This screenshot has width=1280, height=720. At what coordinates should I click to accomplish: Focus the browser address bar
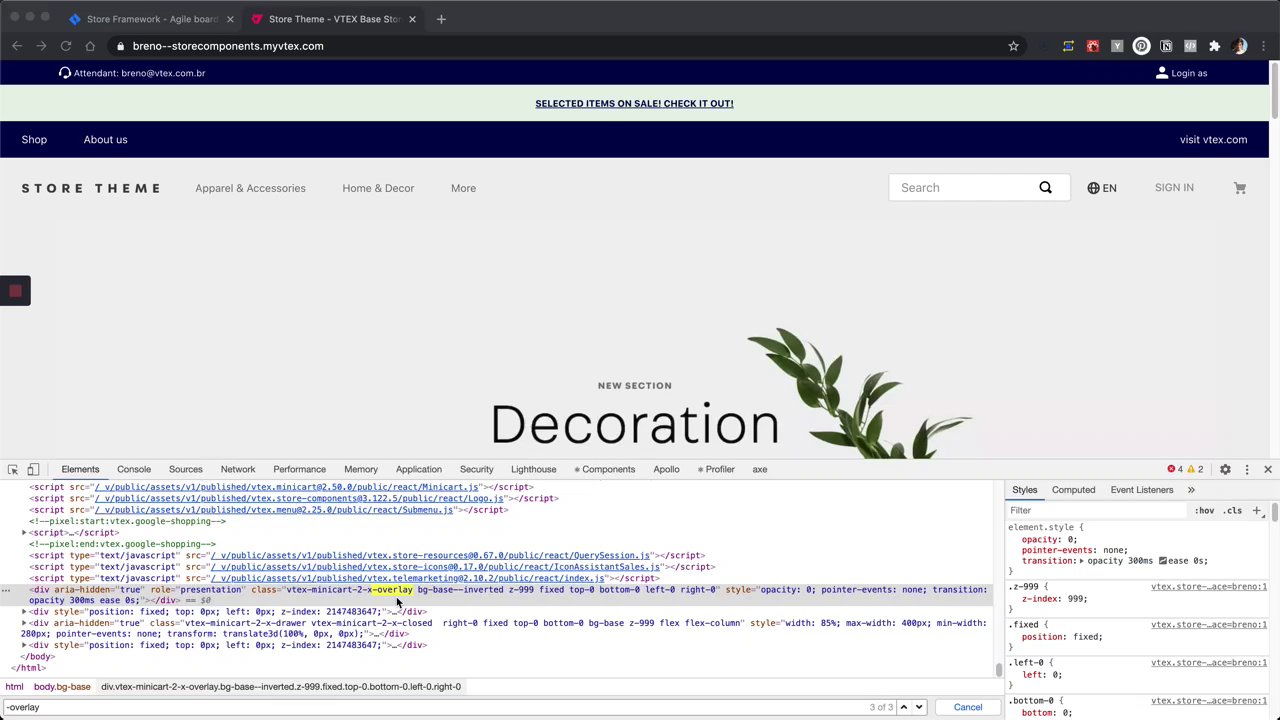(560, 46)
